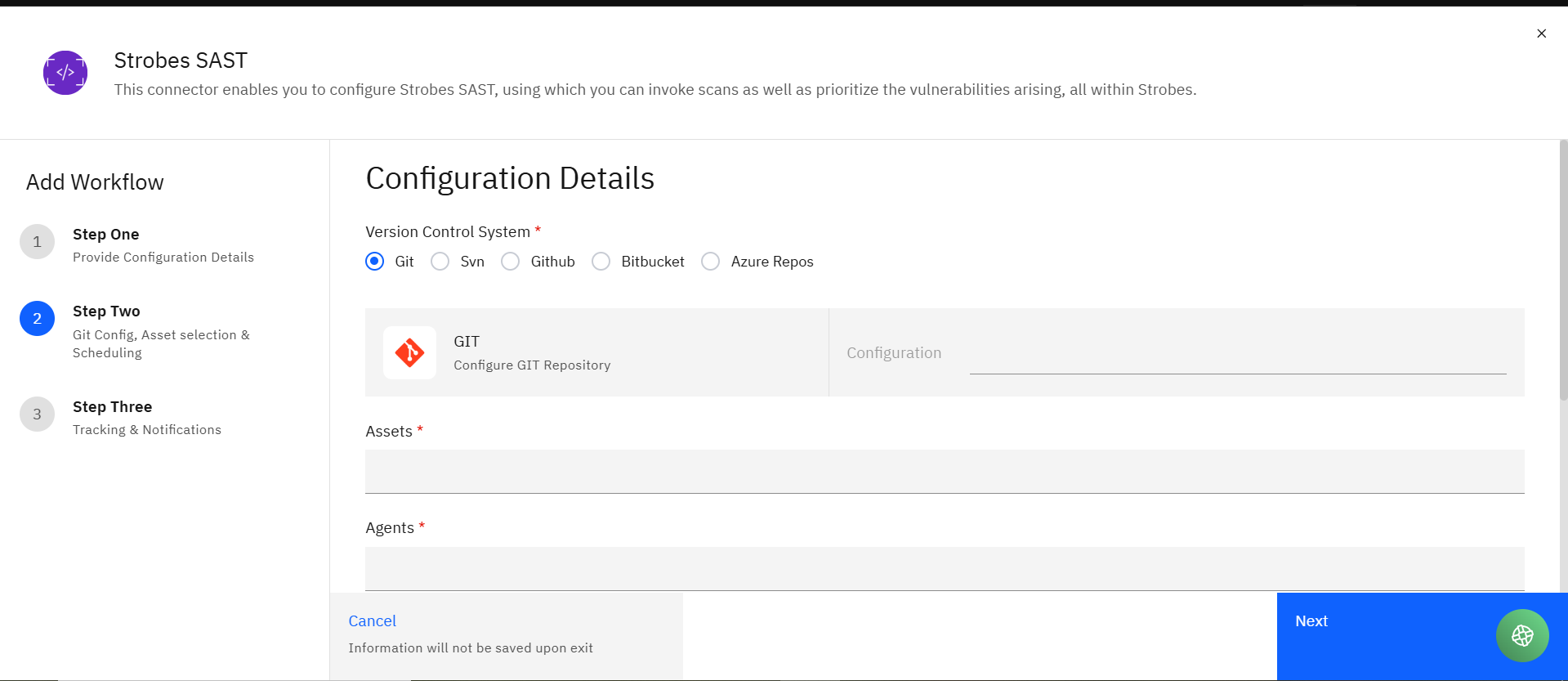Select the Git radio button
This screenshot has height=681, width=1568.
375,262
